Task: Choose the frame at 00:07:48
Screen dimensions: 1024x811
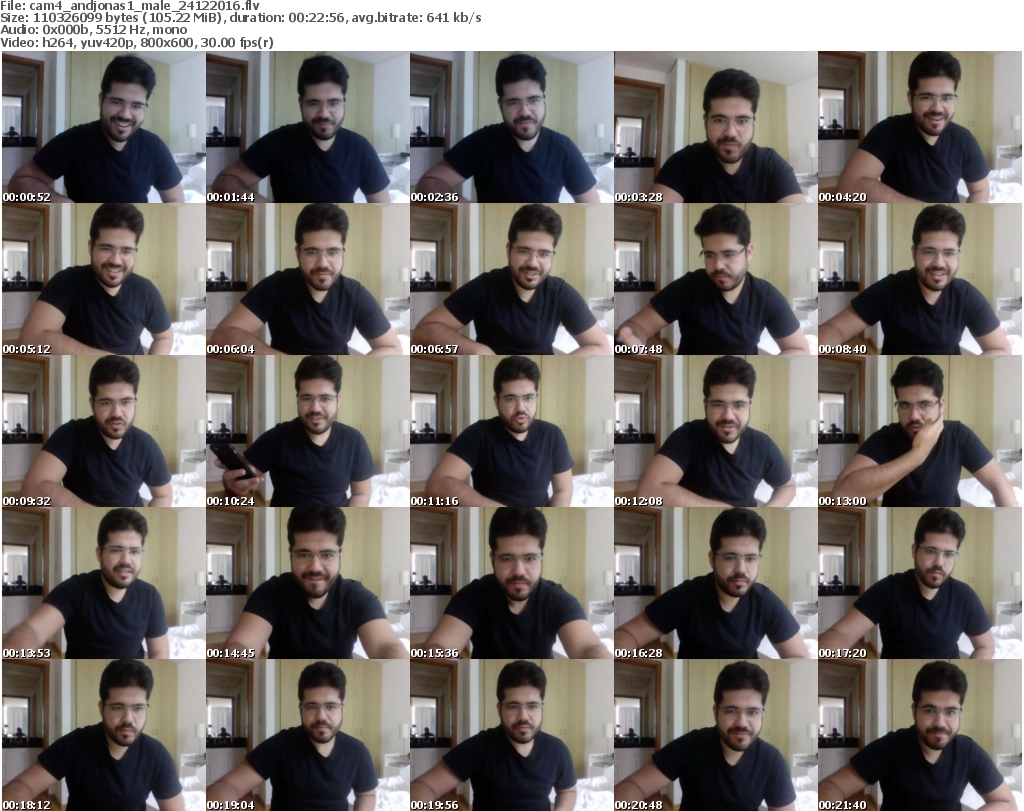Action: click(x=716, y=279)
